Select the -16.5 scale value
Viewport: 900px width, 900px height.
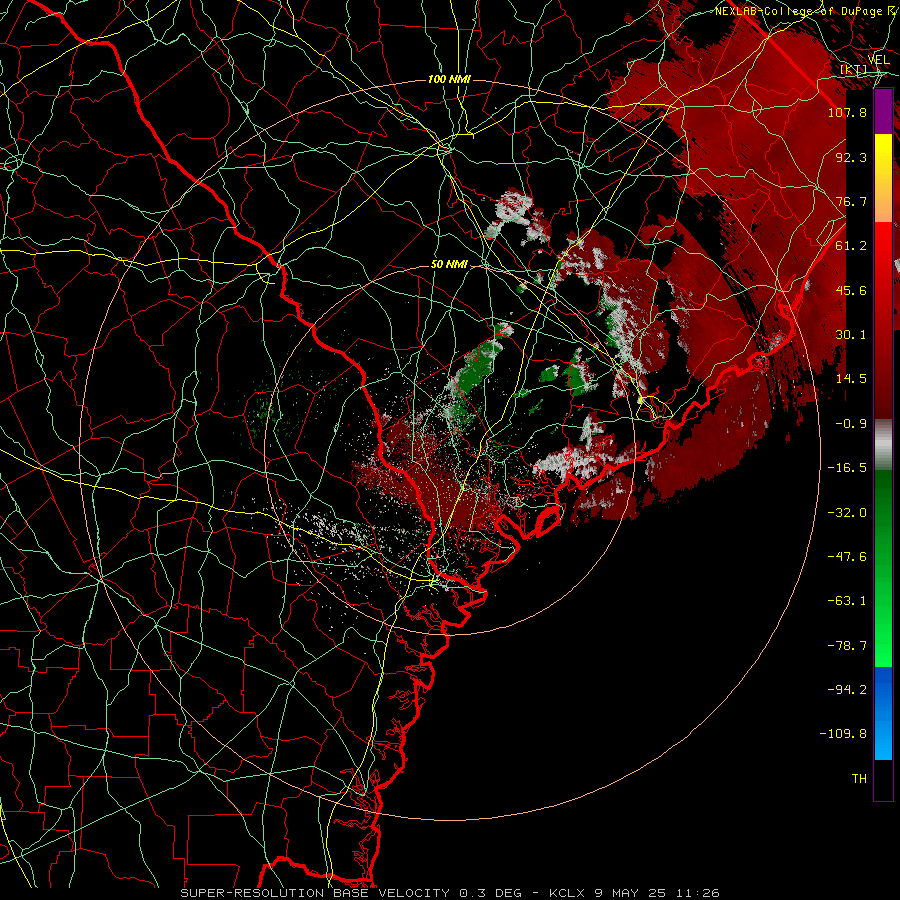847,468
